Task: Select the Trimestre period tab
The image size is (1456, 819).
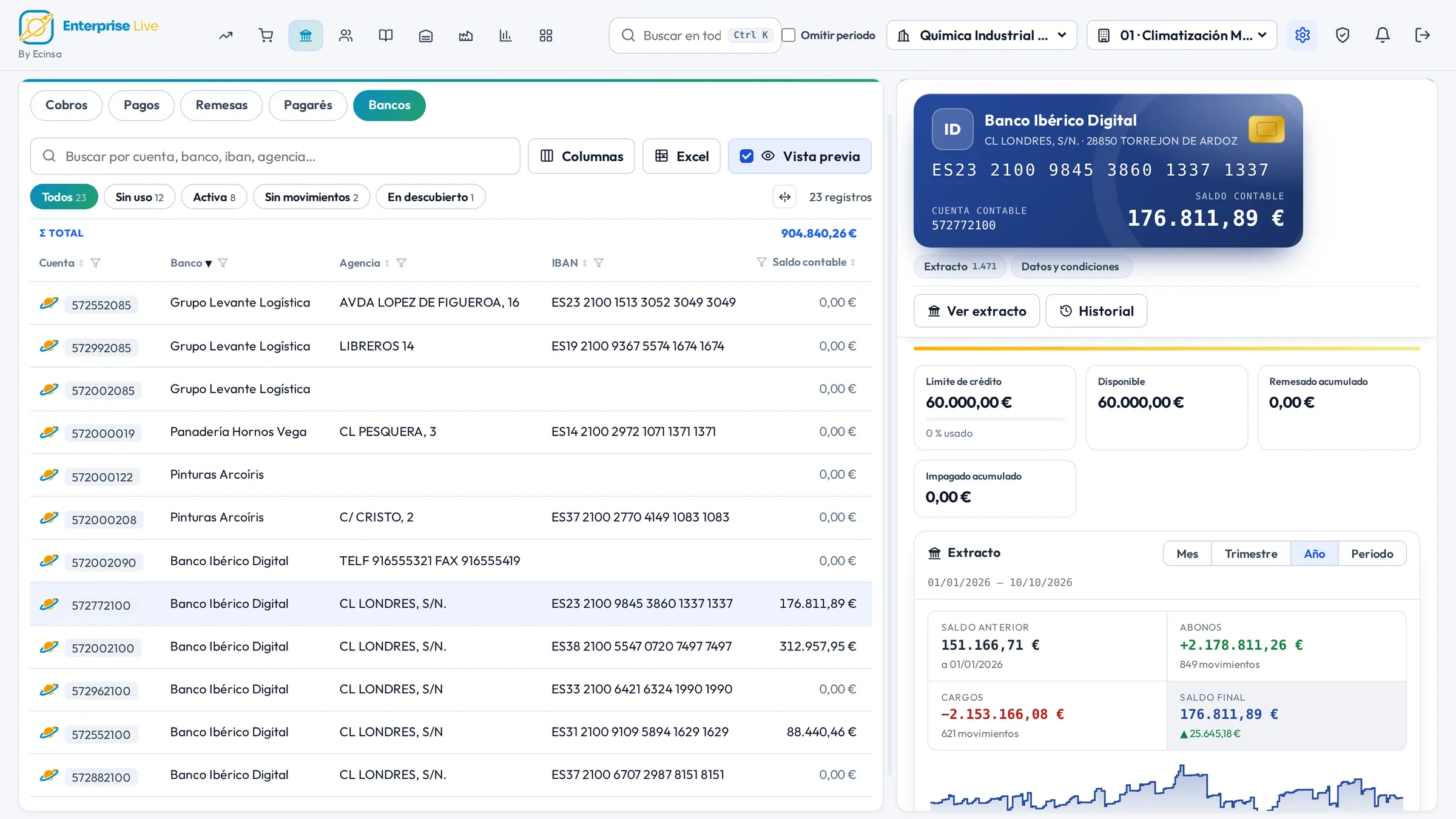Action: pos(1251,553)
